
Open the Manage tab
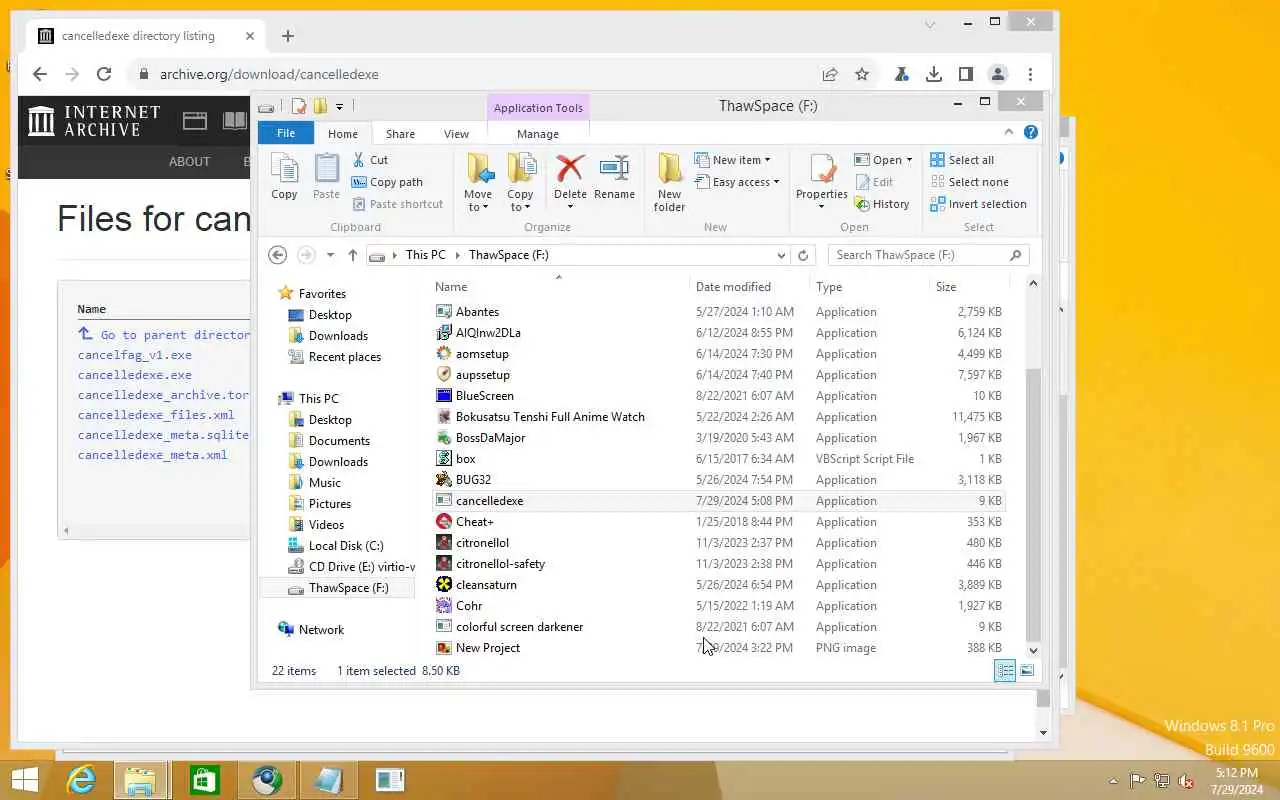pyautogui.click(x=538, y=133)
